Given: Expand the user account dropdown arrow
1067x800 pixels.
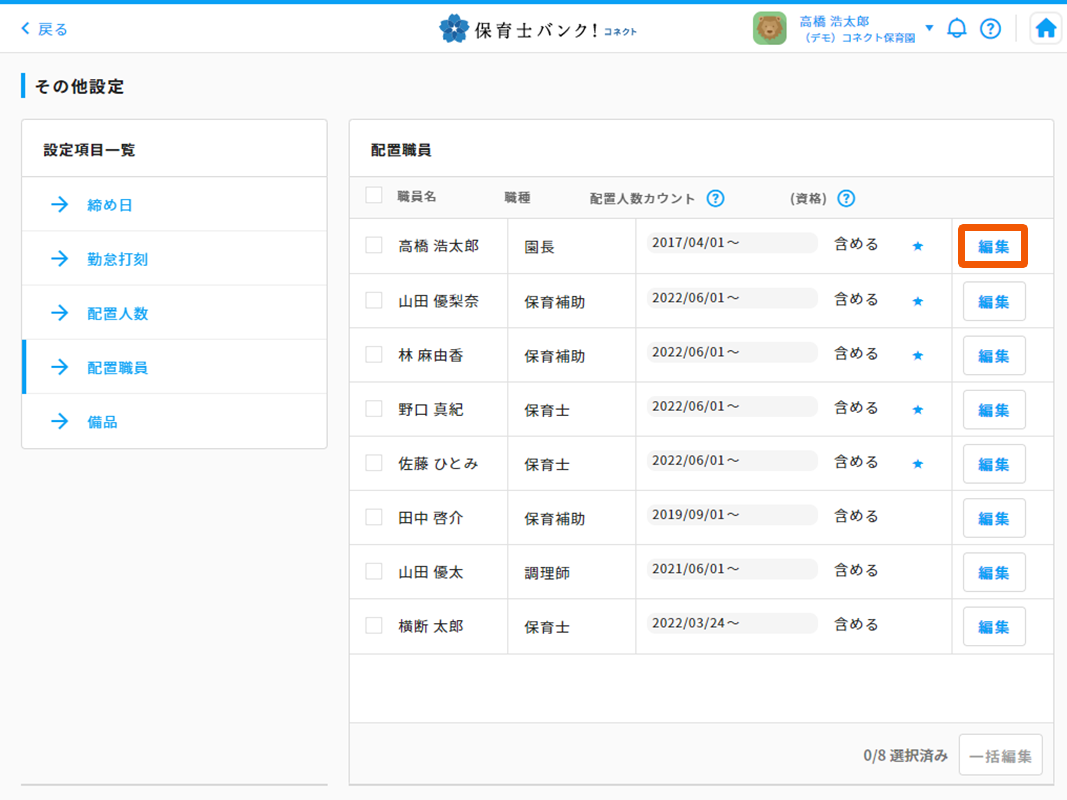Looking at the screenshot, I should (929, 28).
